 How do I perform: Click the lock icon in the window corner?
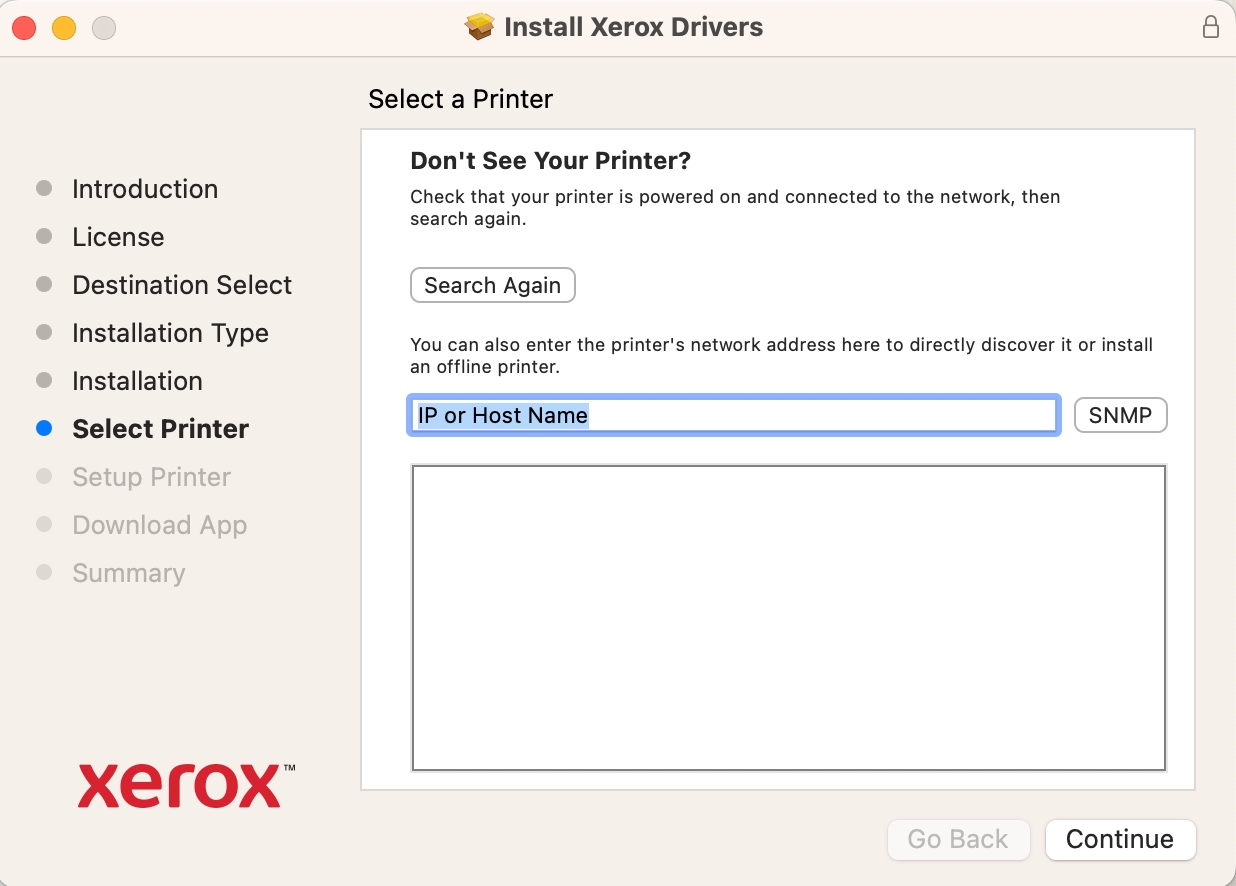1211,28
